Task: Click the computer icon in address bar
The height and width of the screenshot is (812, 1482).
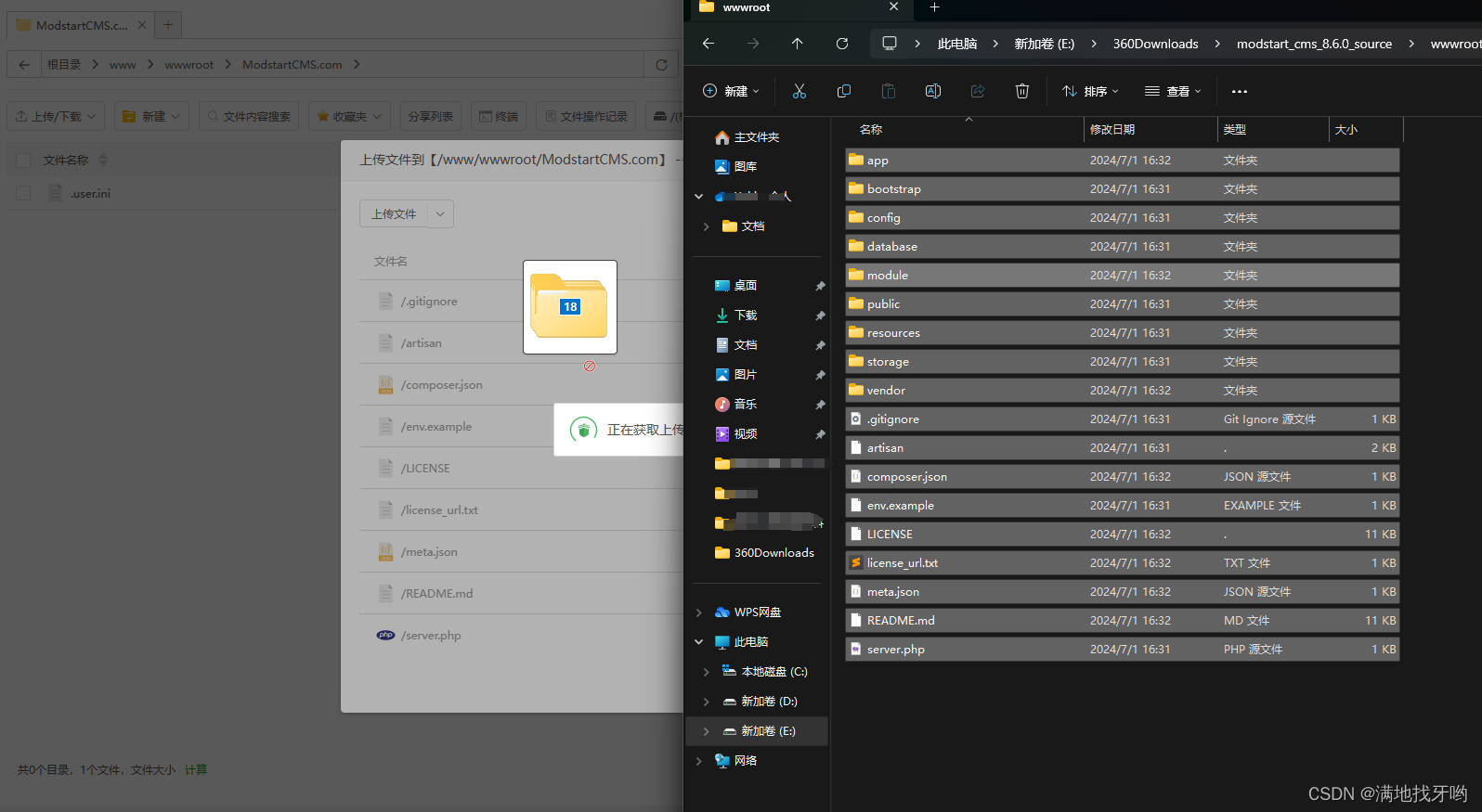Action: pyautogui.click(x=890, y=44)
